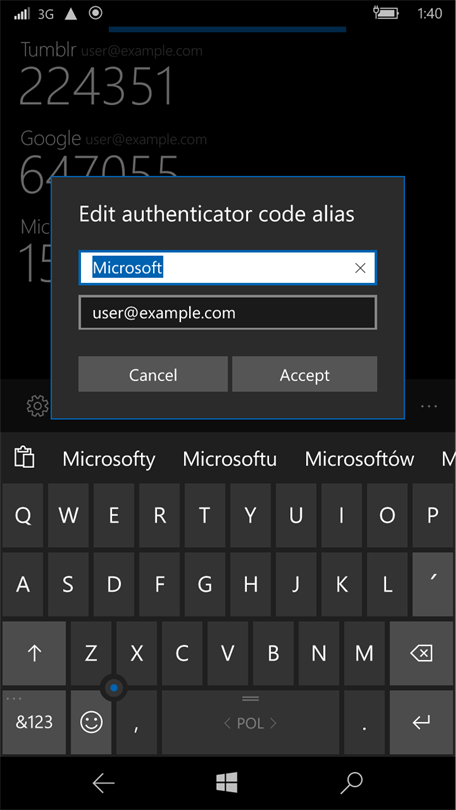456x810 pixels.
Task: Tap the J key
Action: pyautogui.click(x=296, y=584)
